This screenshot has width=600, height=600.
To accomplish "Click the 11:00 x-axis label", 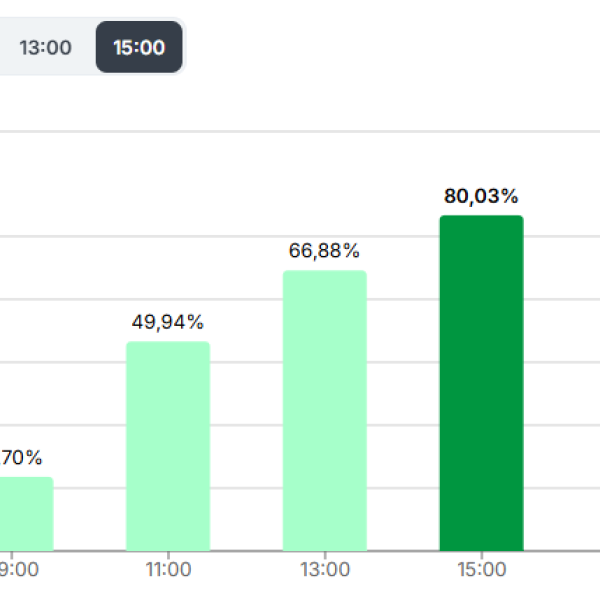I will tap(168, 570).
